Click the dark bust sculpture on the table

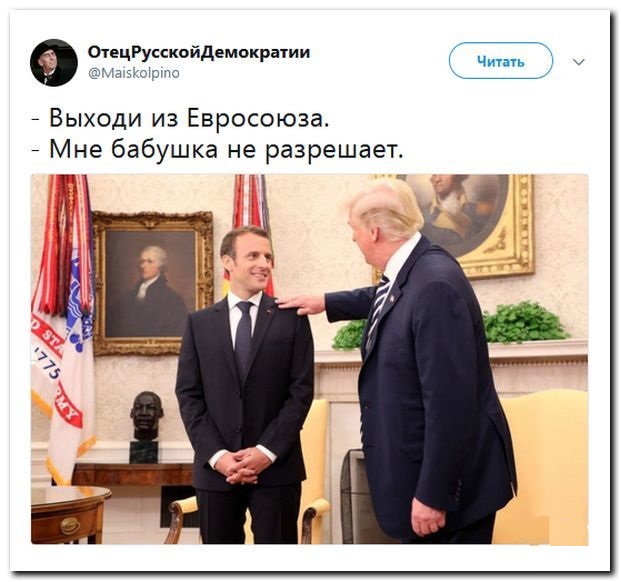pos(145,427)
